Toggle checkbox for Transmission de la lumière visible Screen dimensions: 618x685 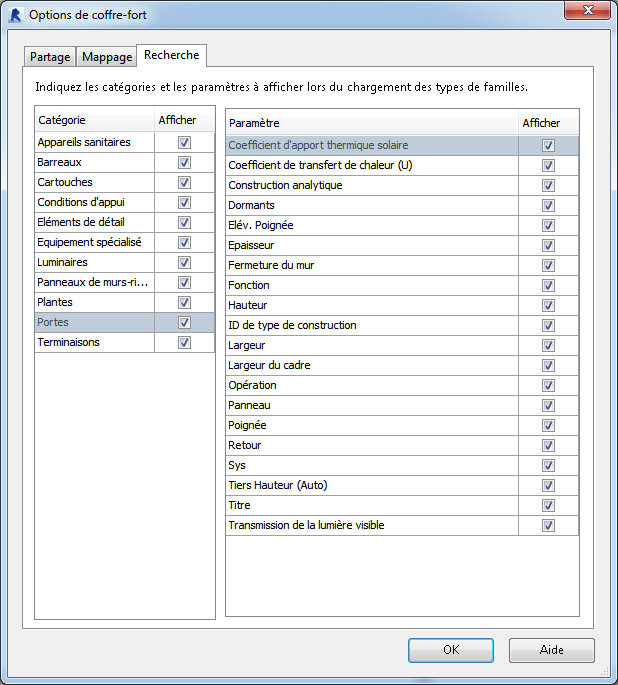tap(548, 526)
